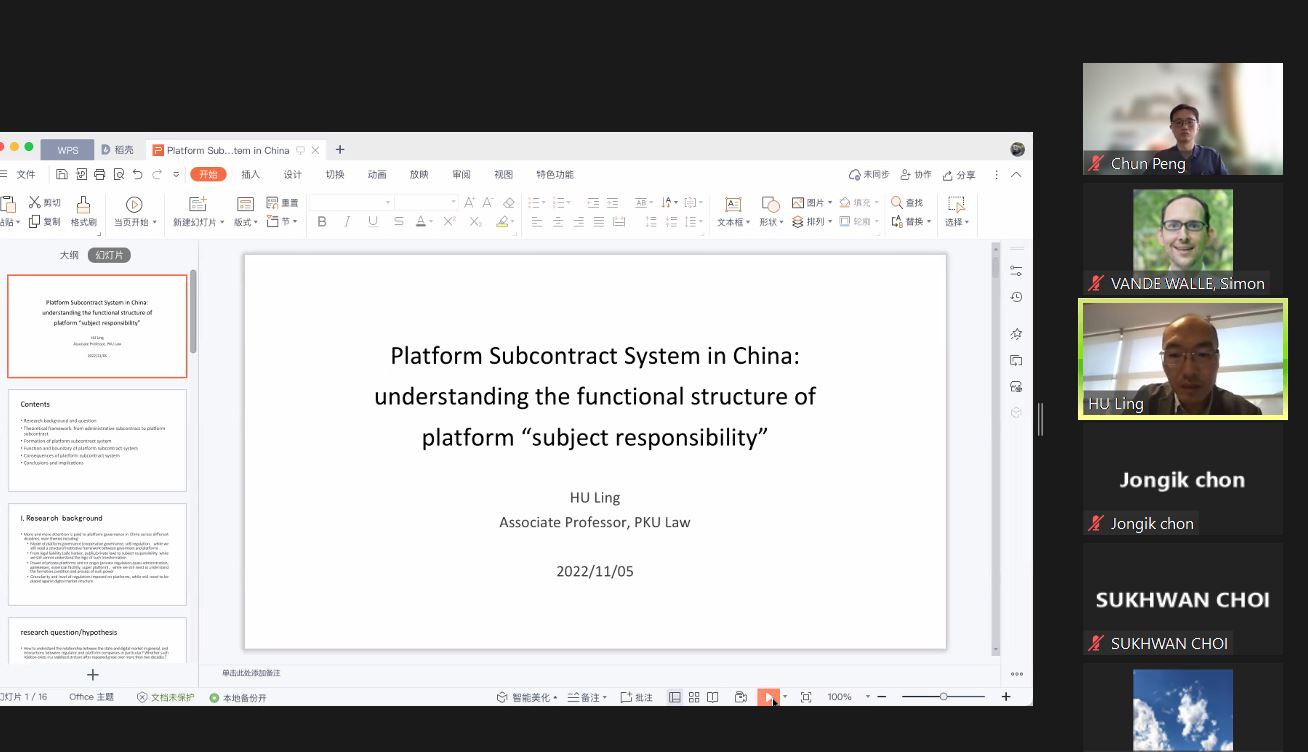
Task: Open the Insert (插入) ribbon tab
Action: [x=250, y=174]
